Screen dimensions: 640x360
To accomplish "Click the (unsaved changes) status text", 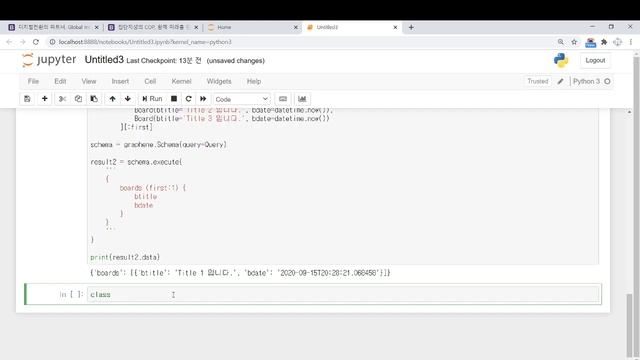I will coord(236,61).
